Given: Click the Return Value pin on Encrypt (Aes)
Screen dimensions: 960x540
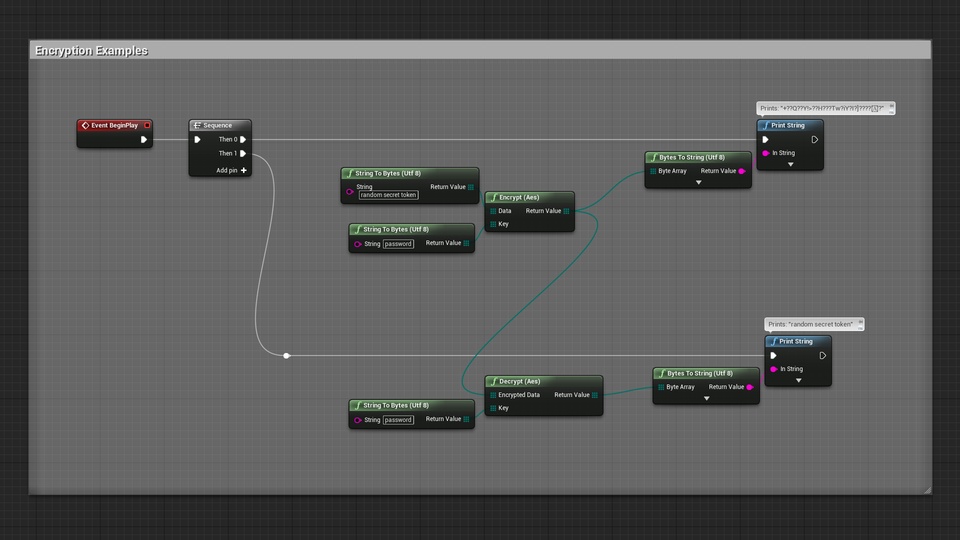Looking at the screenshot, I should (x=566, y=211).
